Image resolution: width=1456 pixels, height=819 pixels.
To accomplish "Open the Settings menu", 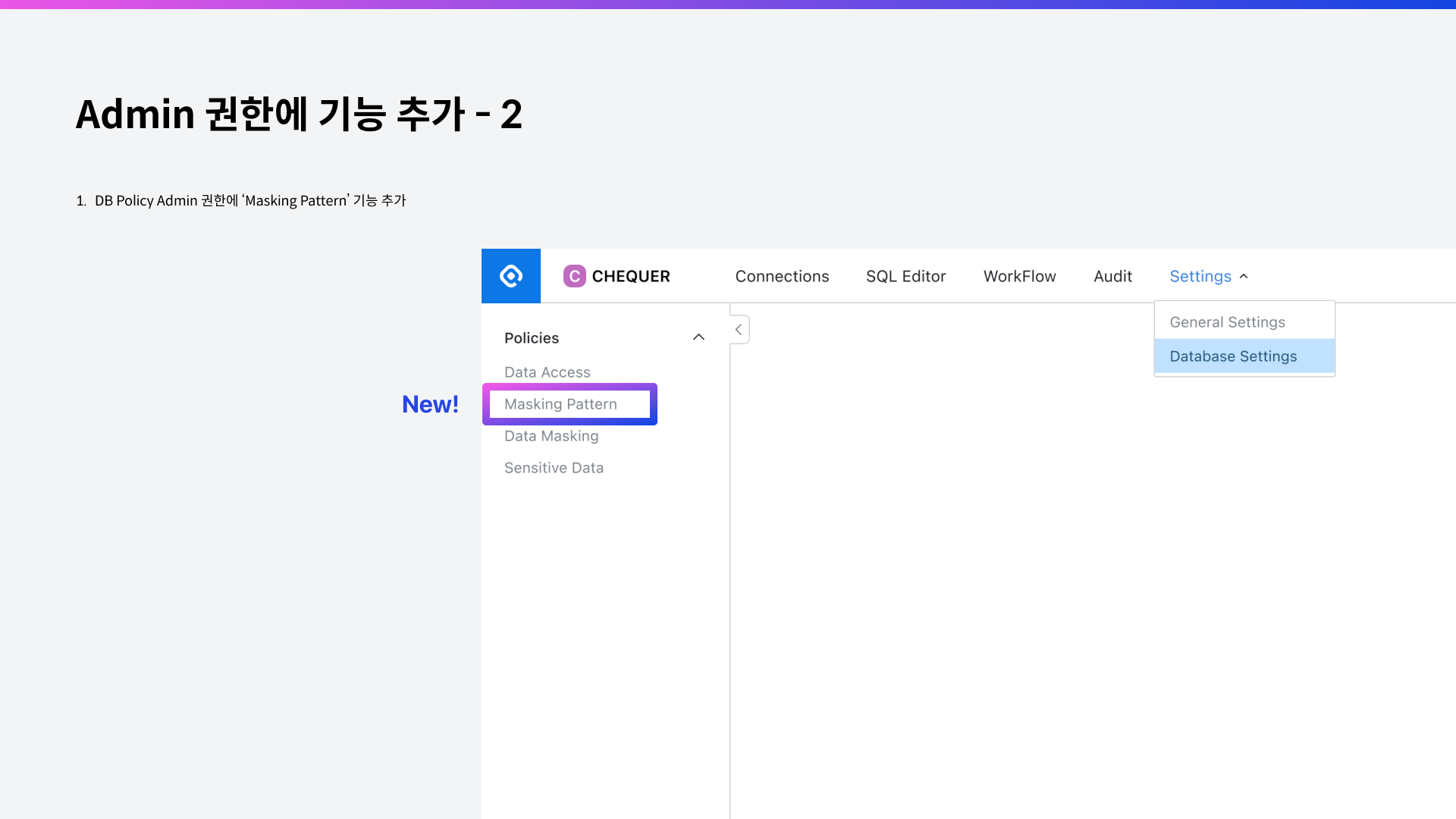I will tap(1200, 277).
